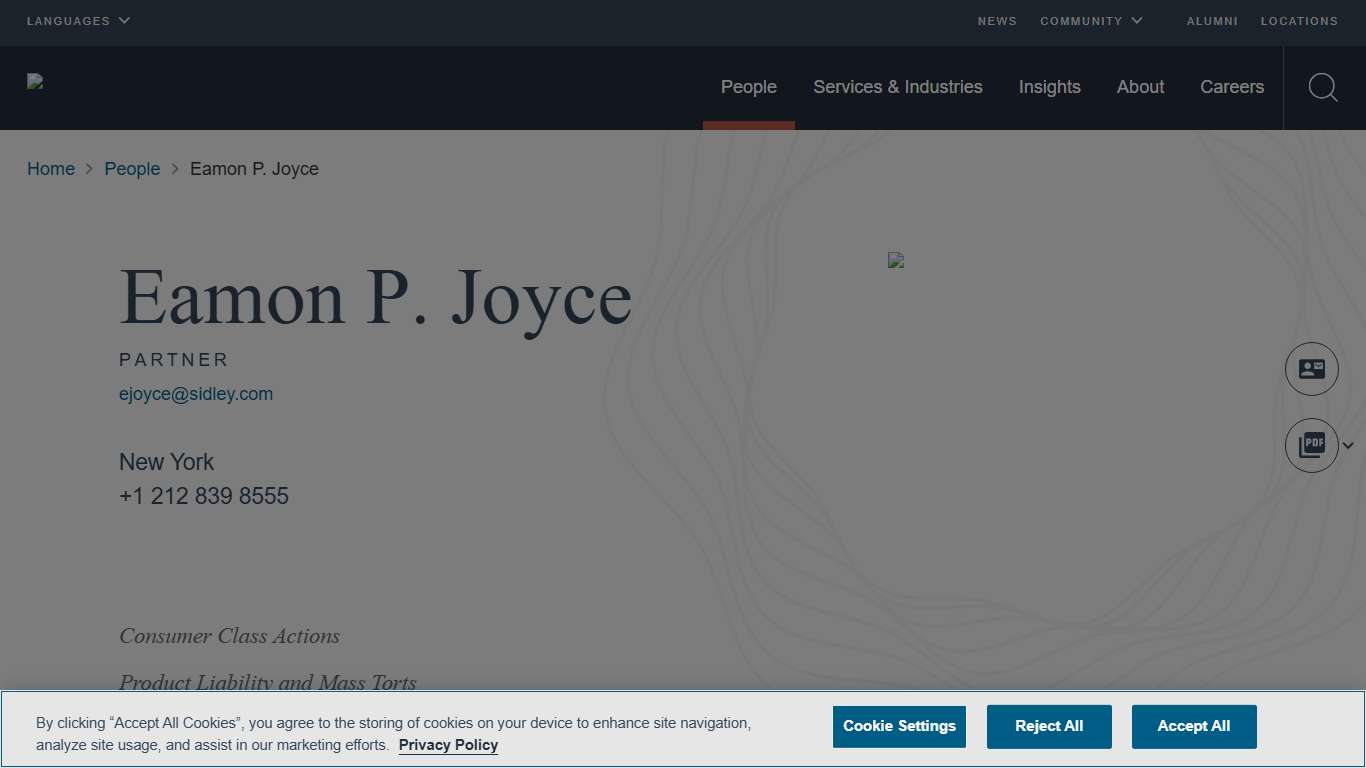Image resolution: width=1366 pixels, height=768 pixels.
Task: View the Privacy Policy
Action: click(x=448, y=745)
